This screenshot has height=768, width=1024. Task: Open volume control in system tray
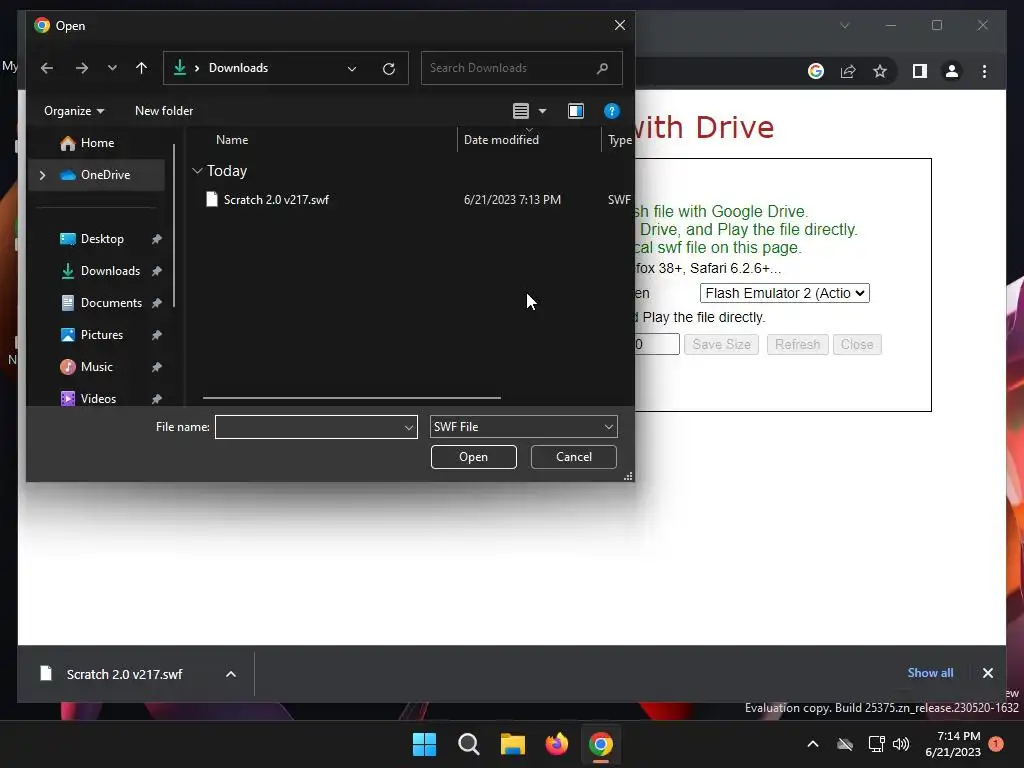point(901,744)
